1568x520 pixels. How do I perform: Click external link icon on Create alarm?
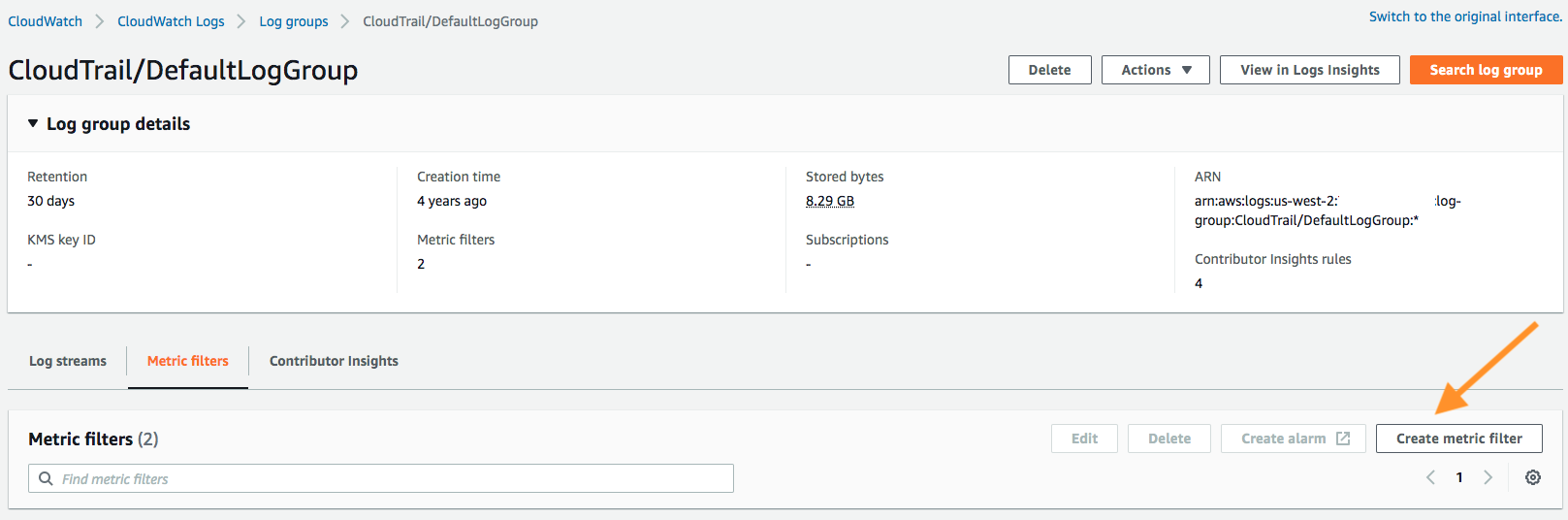[1343, 439]
